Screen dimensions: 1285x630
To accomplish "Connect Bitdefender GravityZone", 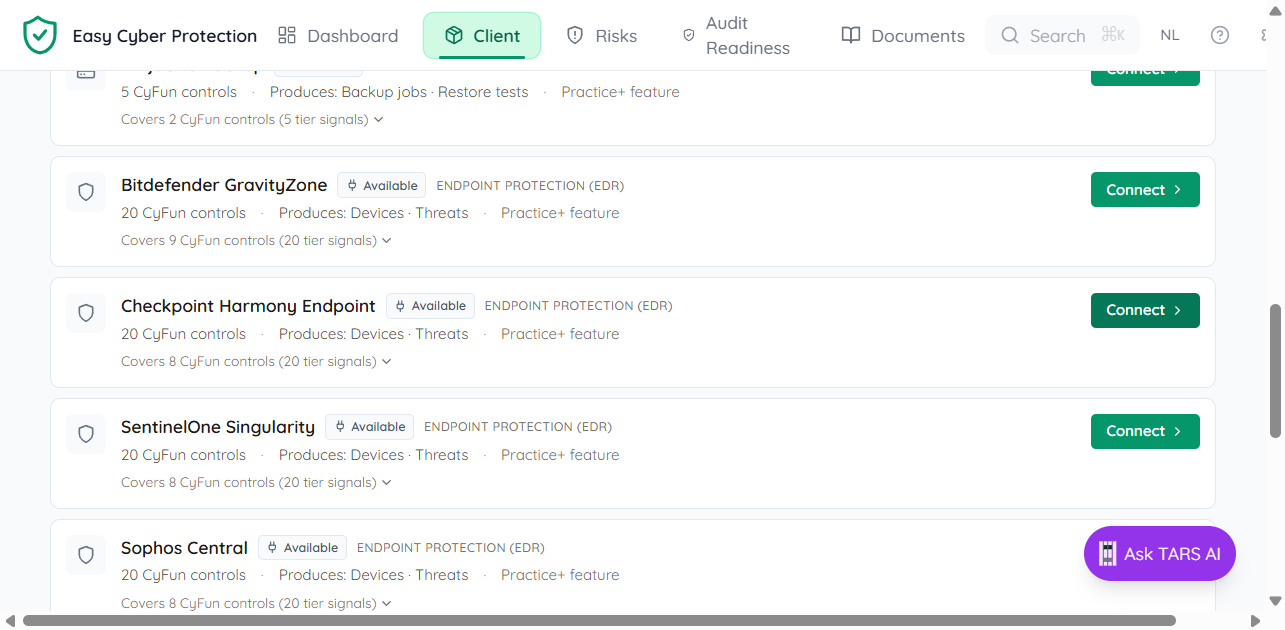I will click(1145, 190).
